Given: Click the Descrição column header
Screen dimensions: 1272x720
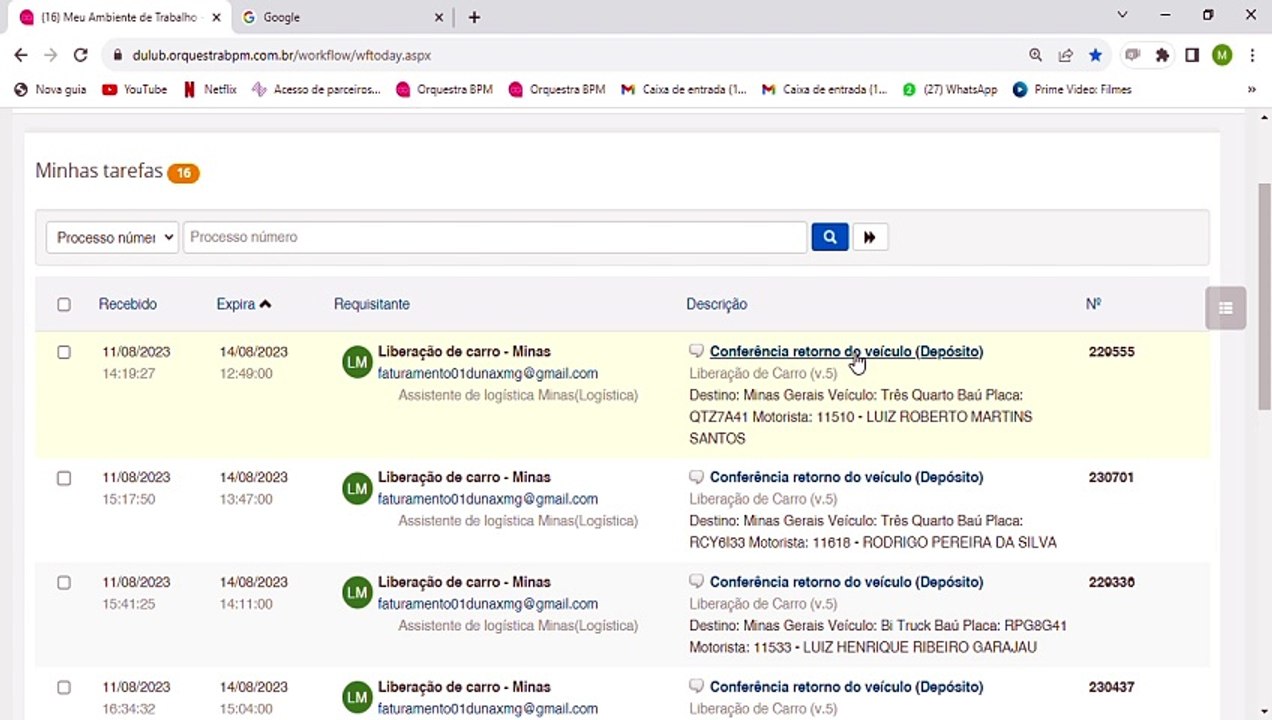Looking at the screenshot, I should tap(716, 304).
